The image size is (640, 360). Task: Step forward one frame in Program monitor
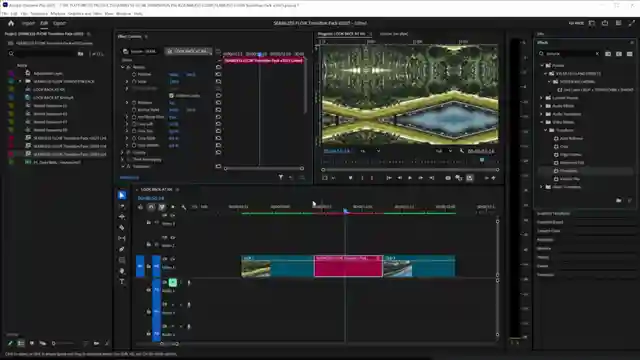(420, 178)
